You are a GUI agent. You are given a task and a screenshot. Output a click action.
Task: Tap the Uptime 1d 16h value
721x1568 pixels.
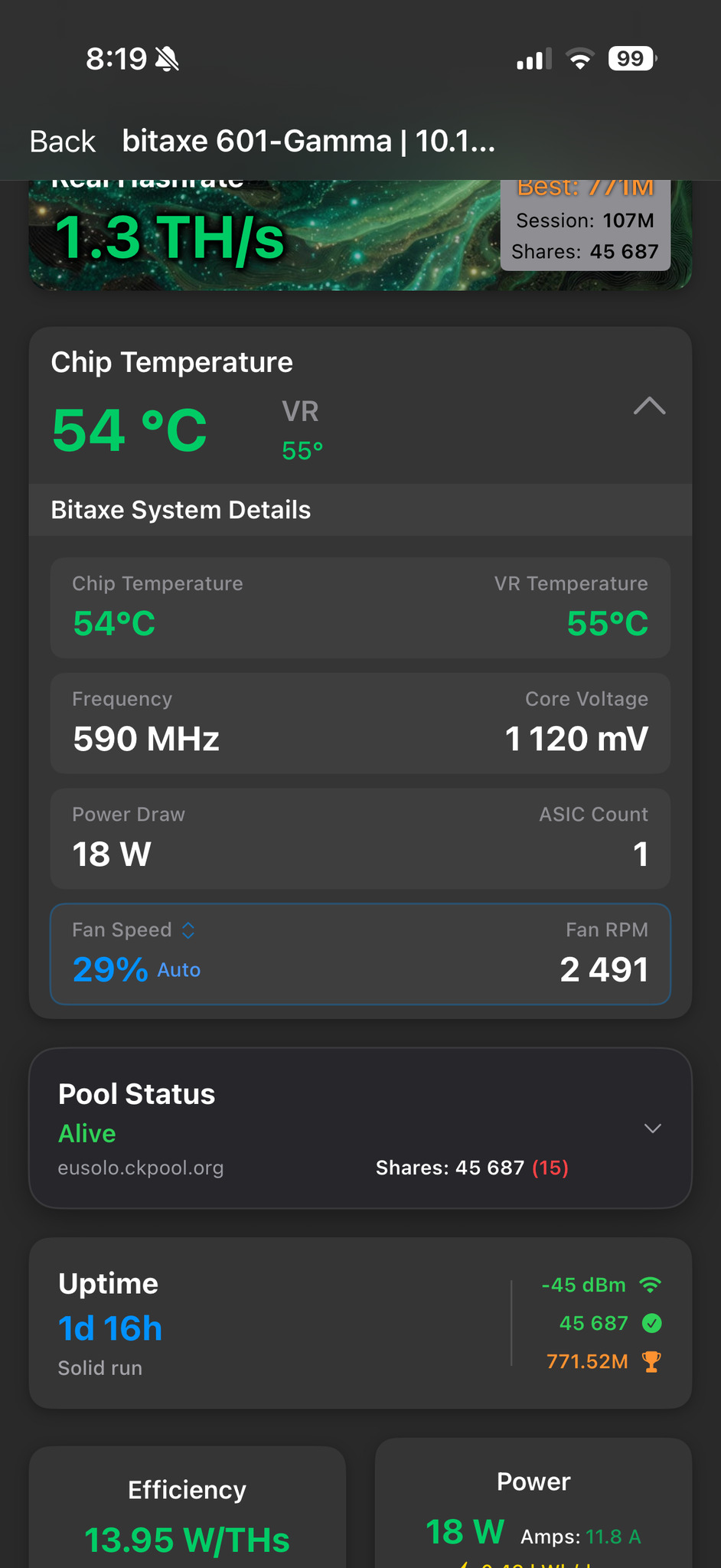click(110, 1328)
